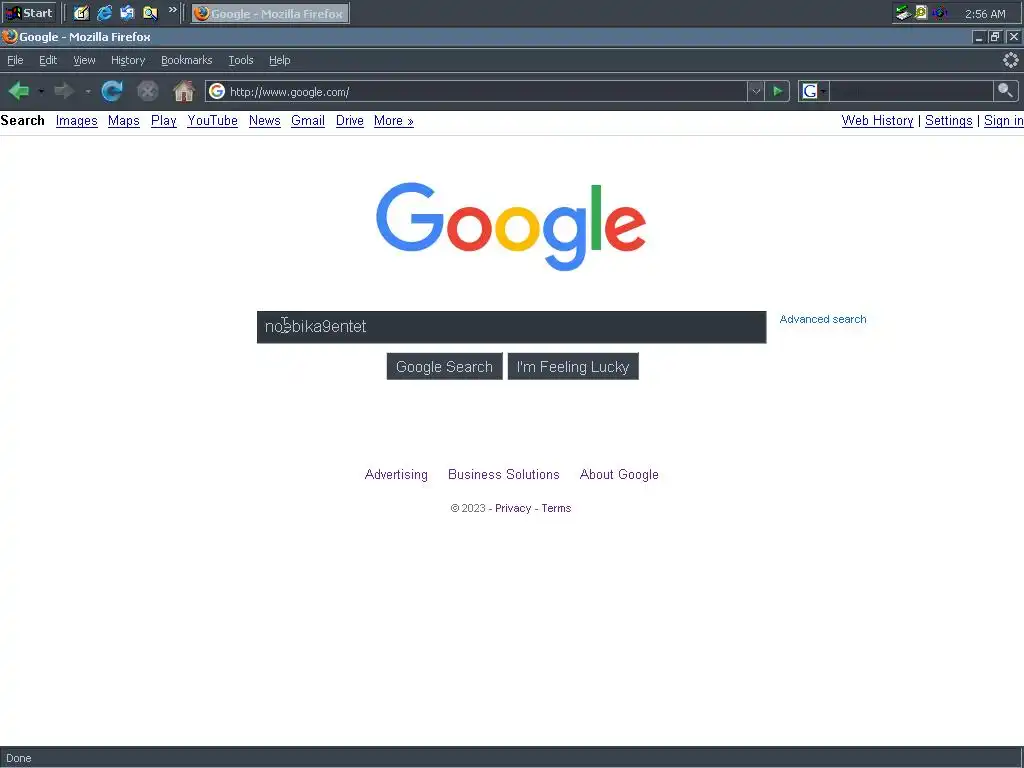The image size is (1024, 768).
Task: Open the Drive link
Action: (x=349, y=121)
